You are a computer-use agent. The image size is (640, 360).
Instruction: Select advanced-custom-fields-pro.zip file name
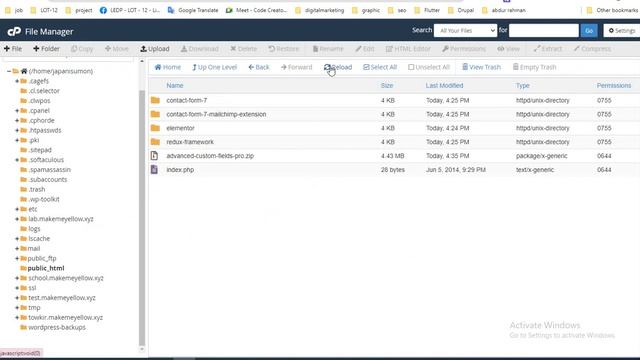(210, 156)
